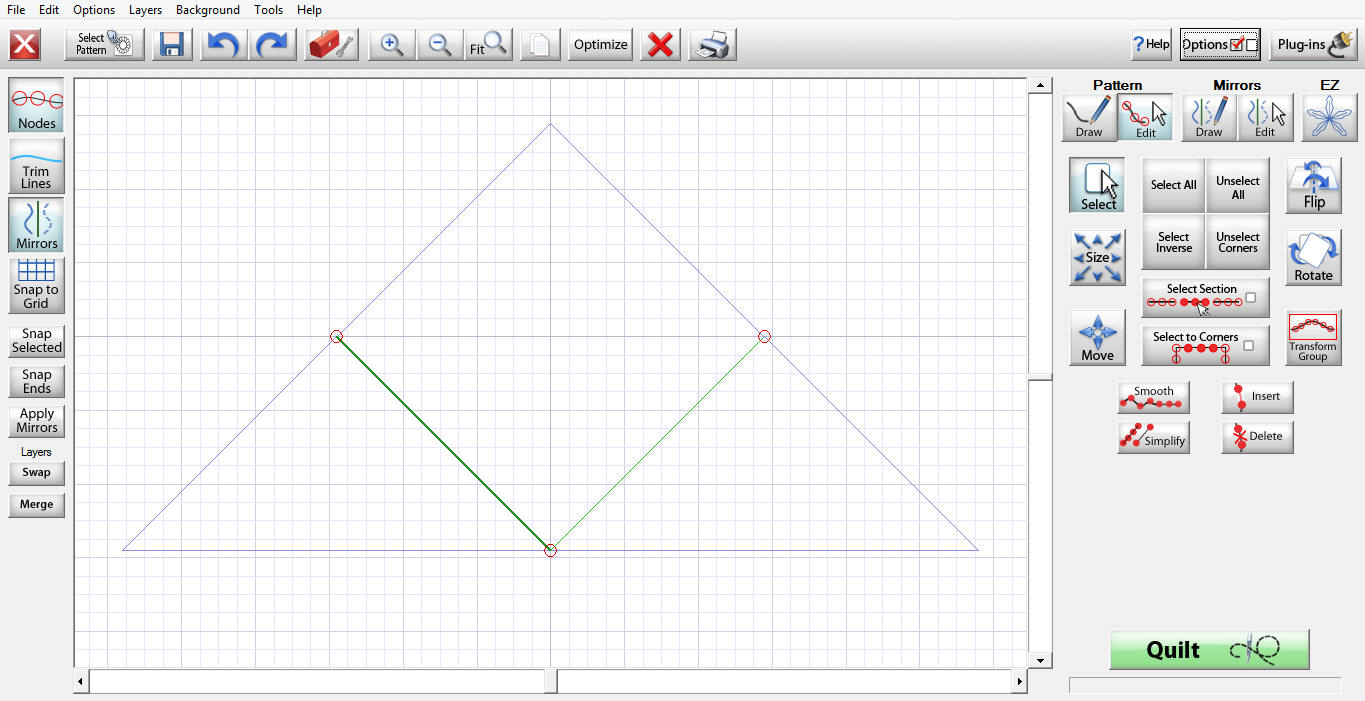Image resolution: width=1365 pixels, height=701 pixels.
Task: Open the Options menu
Action: point(94,9)
